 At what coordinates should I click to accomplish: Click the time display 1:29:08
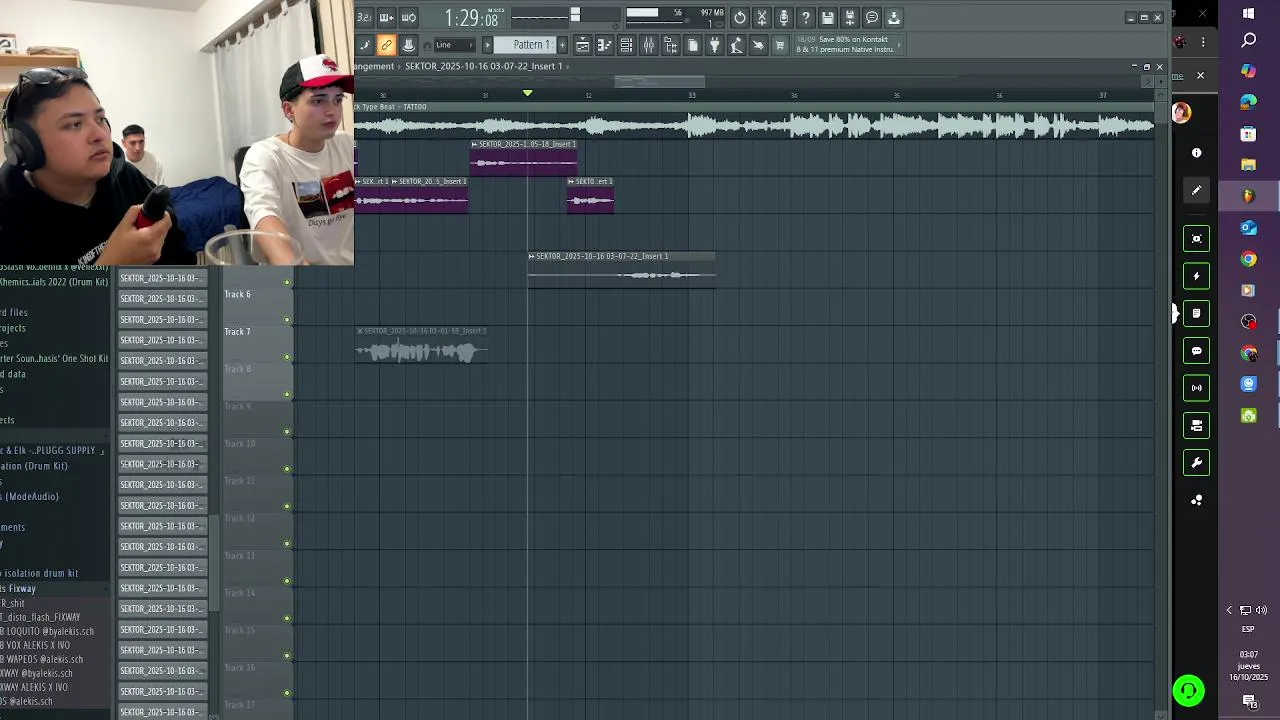[x=471, y=18]
